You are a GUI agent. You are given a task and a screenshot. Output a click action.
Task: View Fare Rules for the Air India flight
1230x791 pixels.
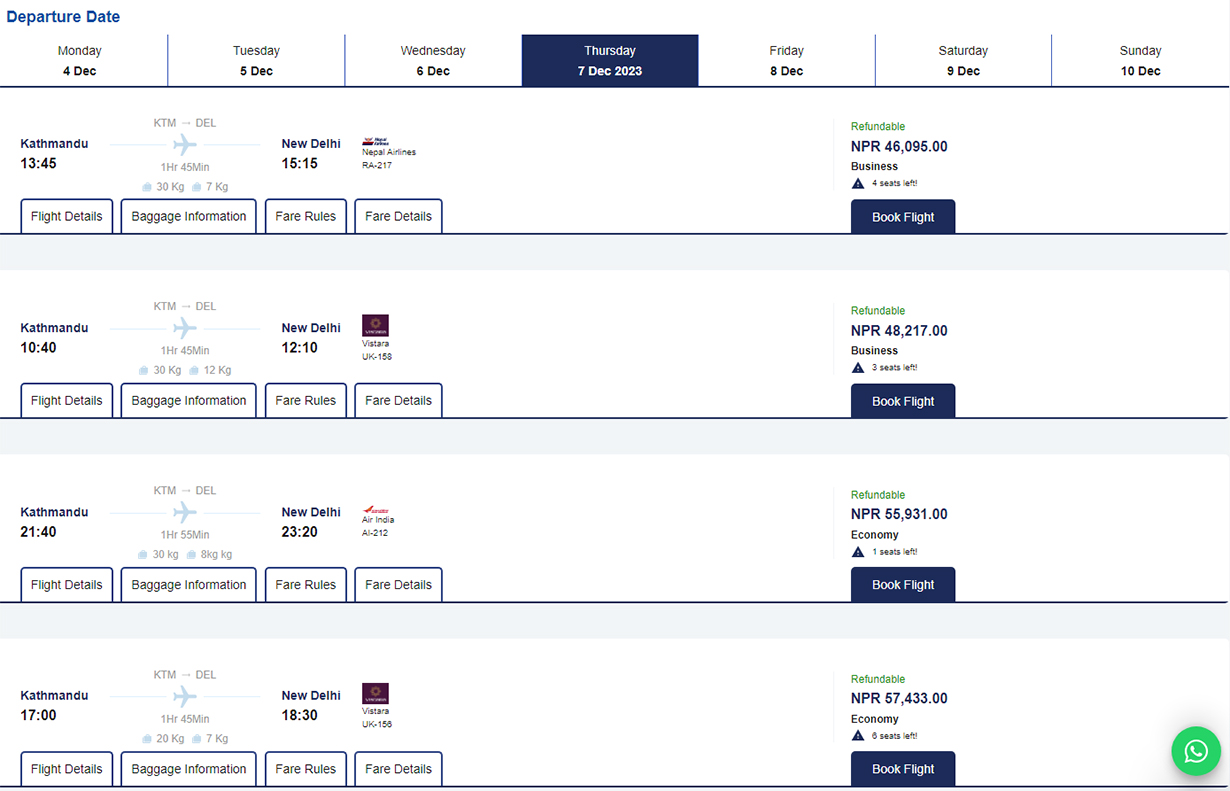pos(306,585)
